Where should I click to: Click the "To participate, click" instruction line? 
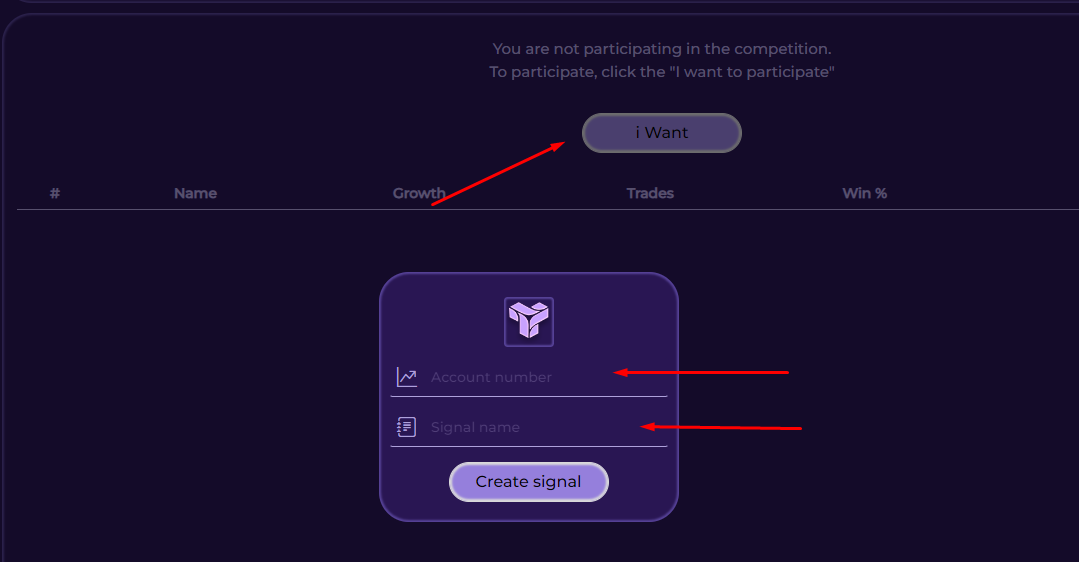661,72
